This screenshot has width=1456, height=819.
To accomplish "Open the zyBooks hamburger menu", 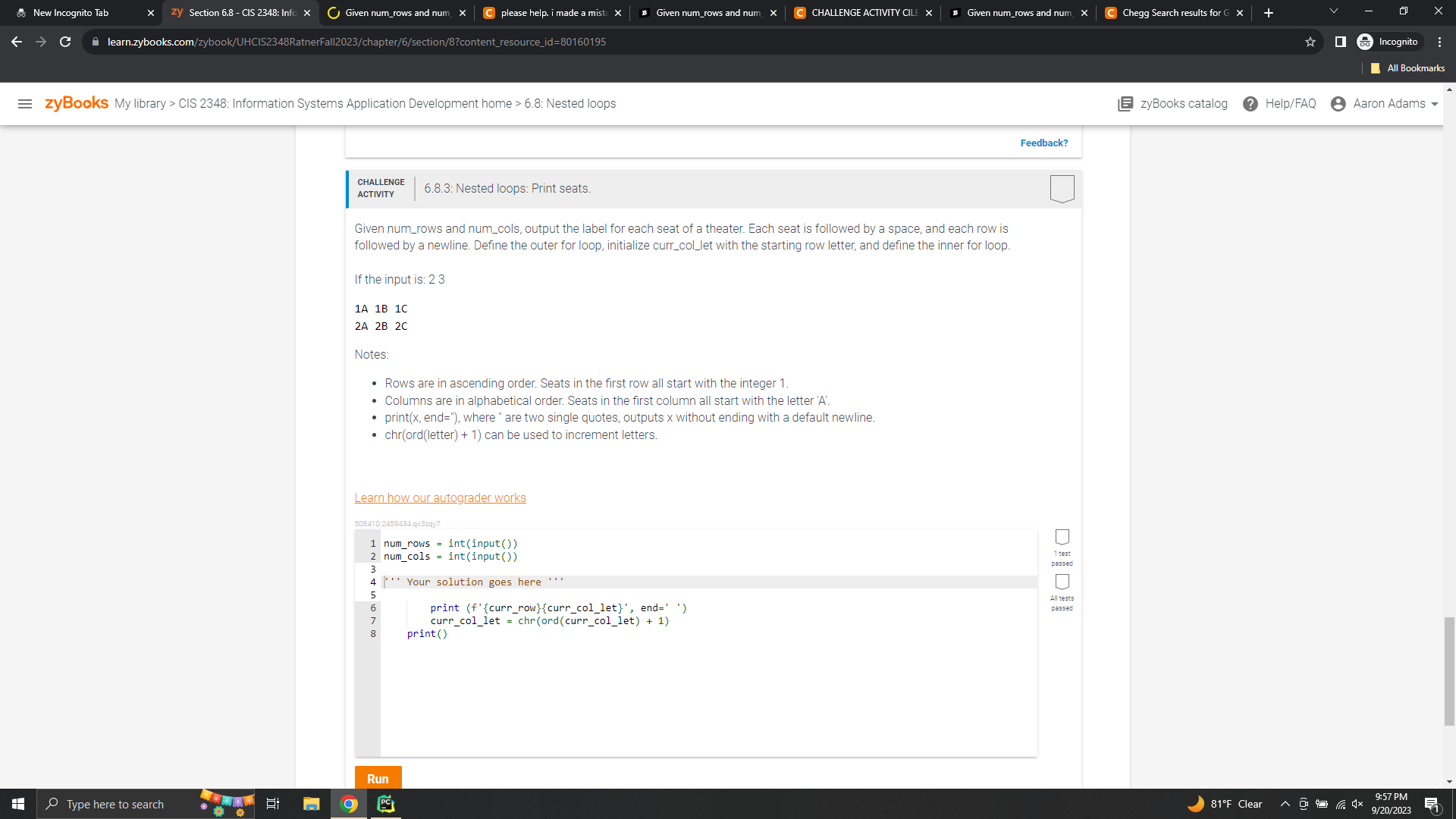I will click(x=24, y=104).
